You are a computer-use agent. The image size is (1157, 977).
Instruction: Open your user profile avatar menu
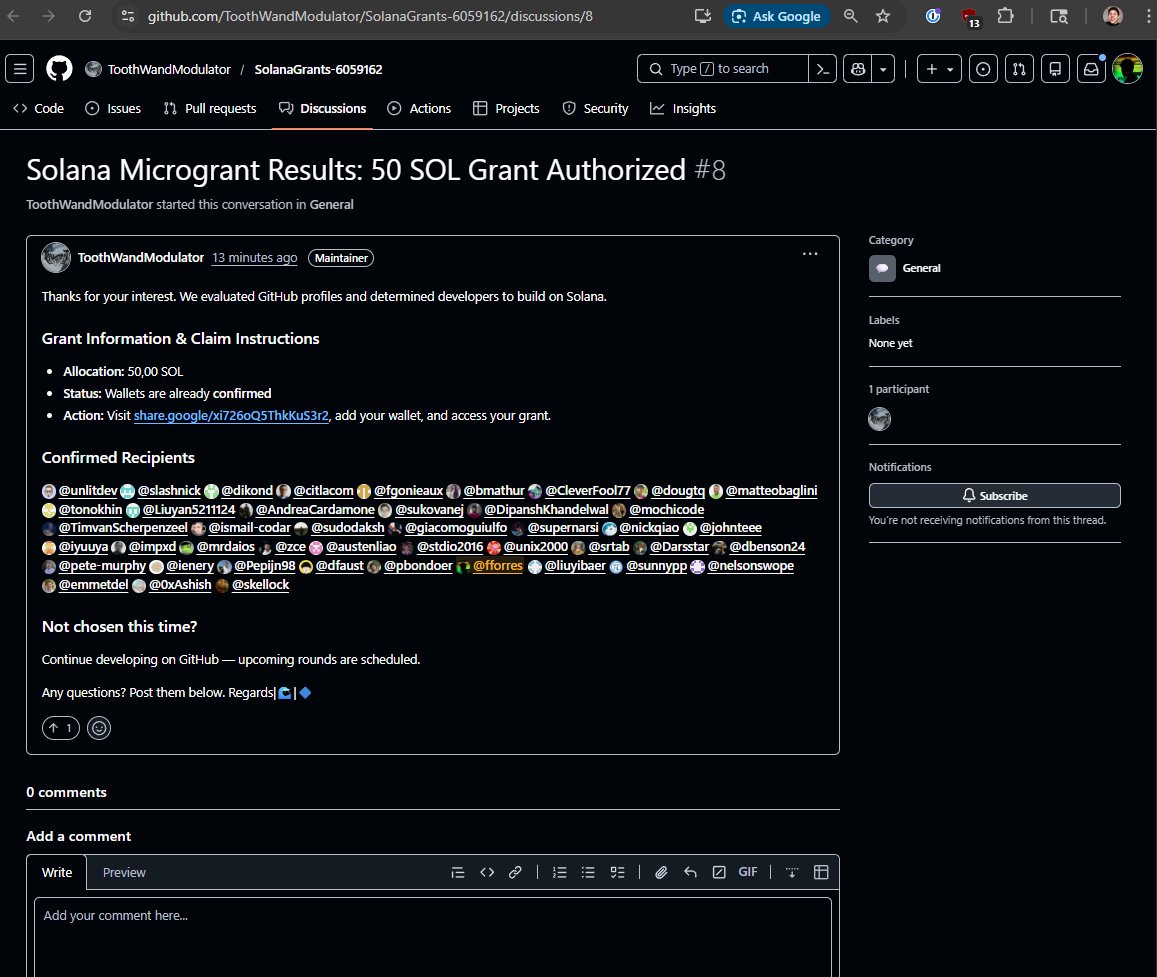click(1127, 69)
